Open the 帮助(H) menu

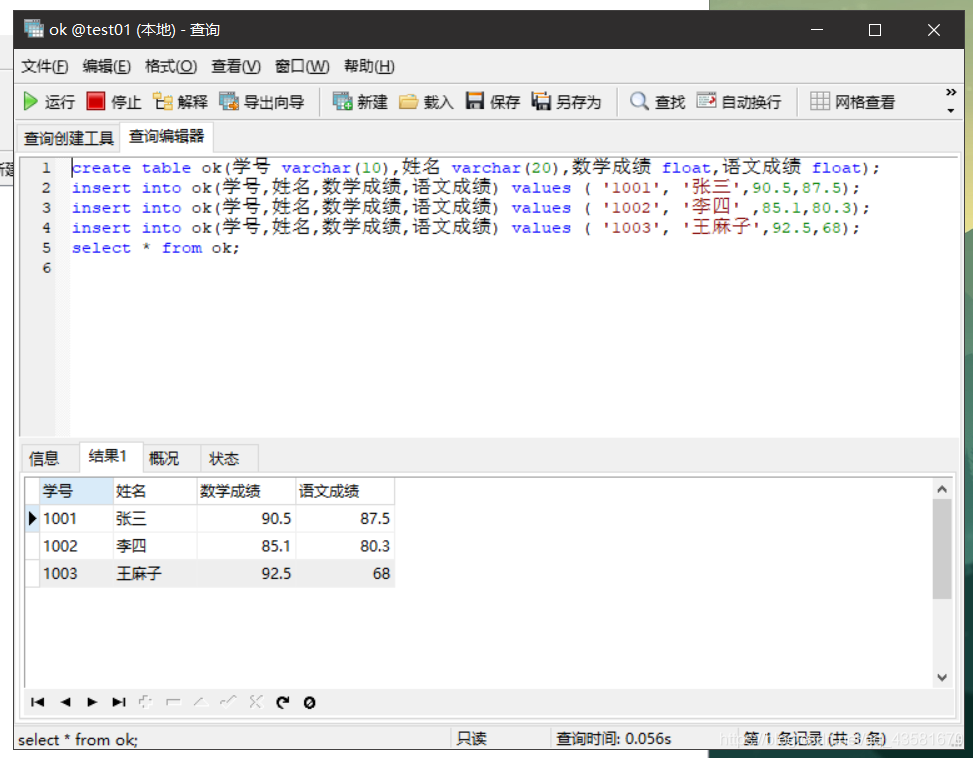click(x=368, y=66)
